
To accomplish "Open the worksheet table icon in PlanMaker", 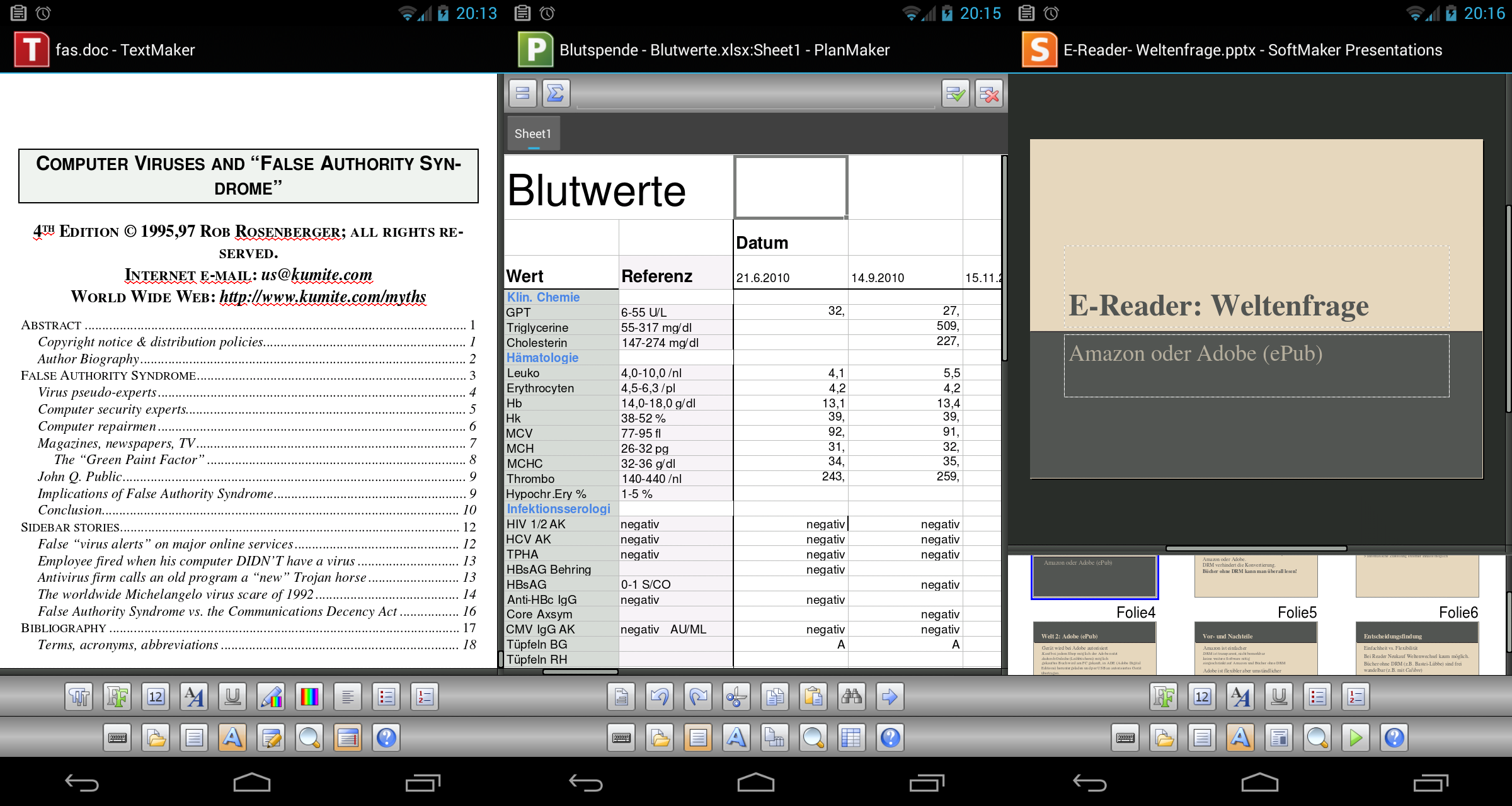I will 852,737.
